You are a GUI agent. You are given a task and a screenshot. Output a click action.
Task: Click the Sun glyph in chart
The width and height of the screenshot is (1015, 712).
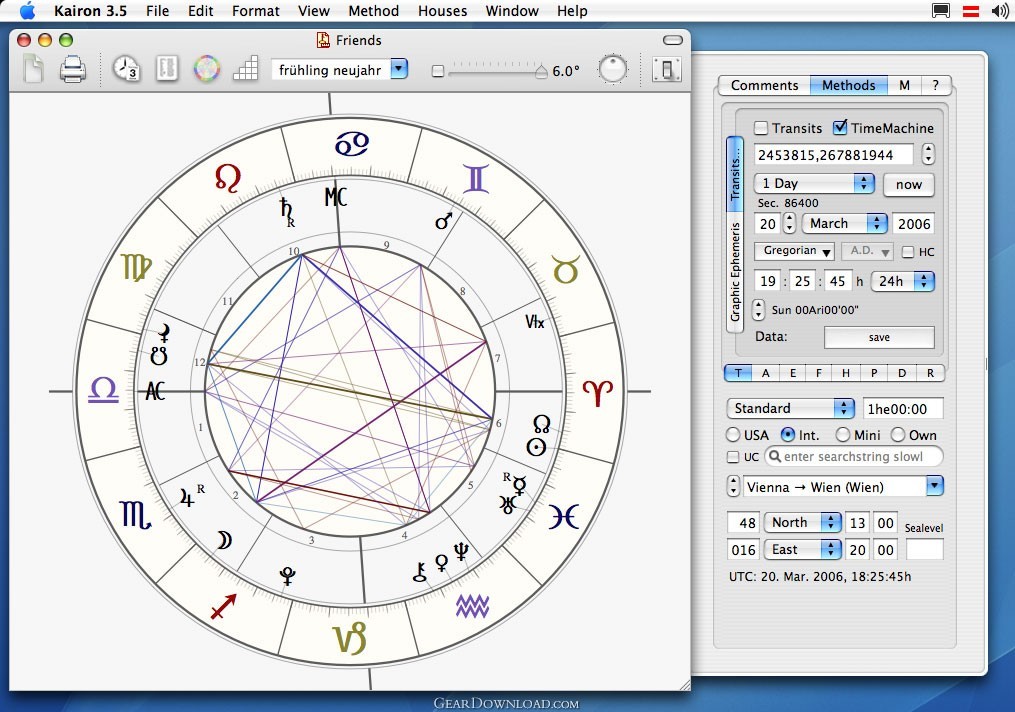point(536,447)
